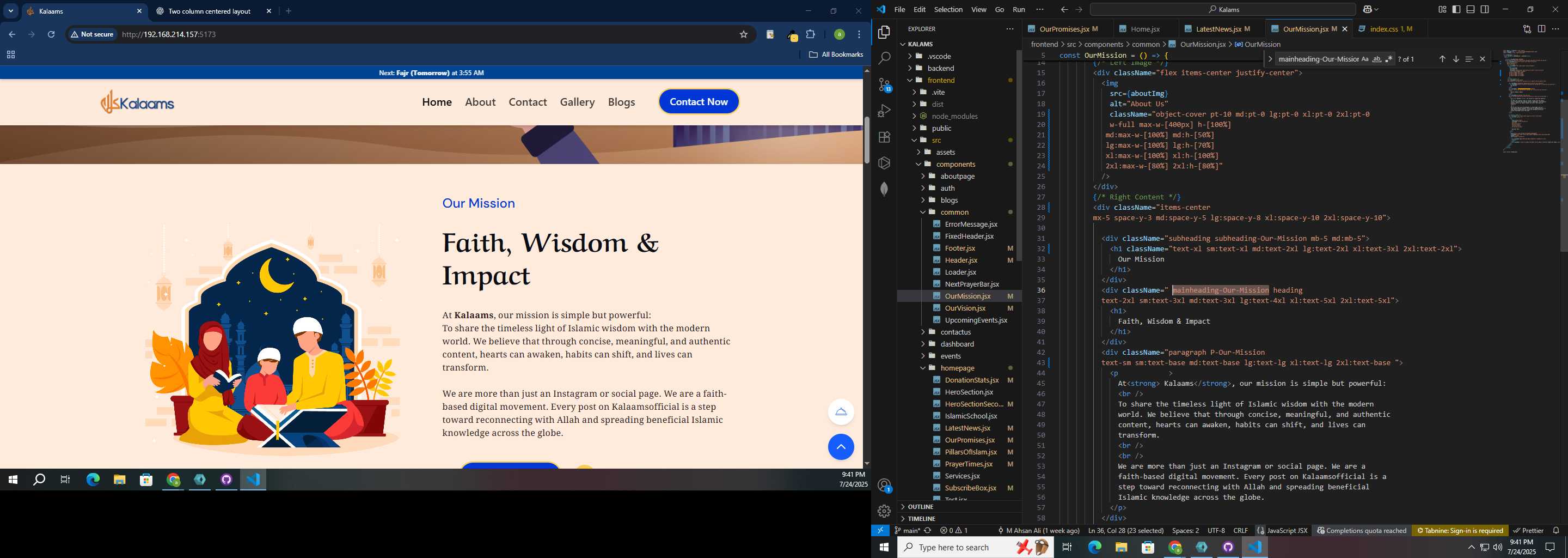Open Chrome tab search dropdown arrow
The image size is (1568, 558).
pyautogui.click(x=11, y=11)
